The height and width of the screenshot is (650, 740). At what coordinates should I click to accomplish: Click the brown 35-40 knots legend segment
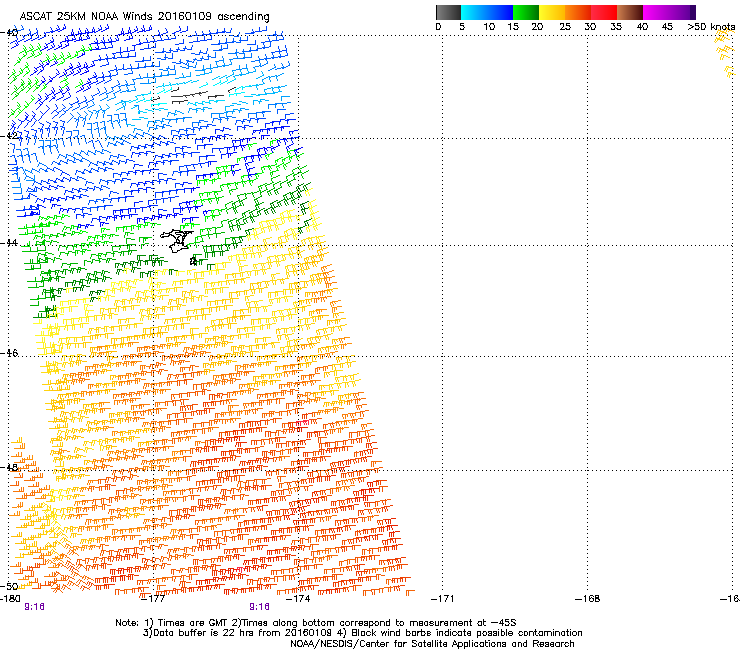point(630,12)
